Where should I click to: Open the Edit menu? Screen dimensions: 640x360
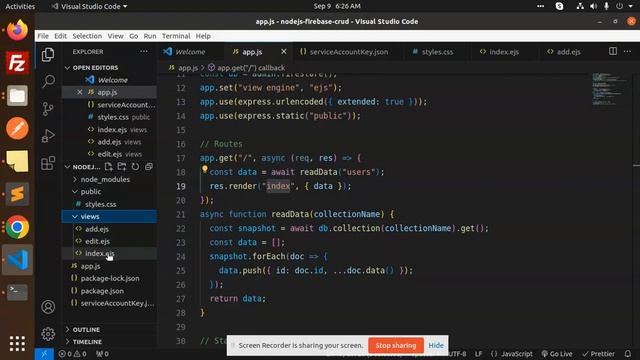(60, 36)
